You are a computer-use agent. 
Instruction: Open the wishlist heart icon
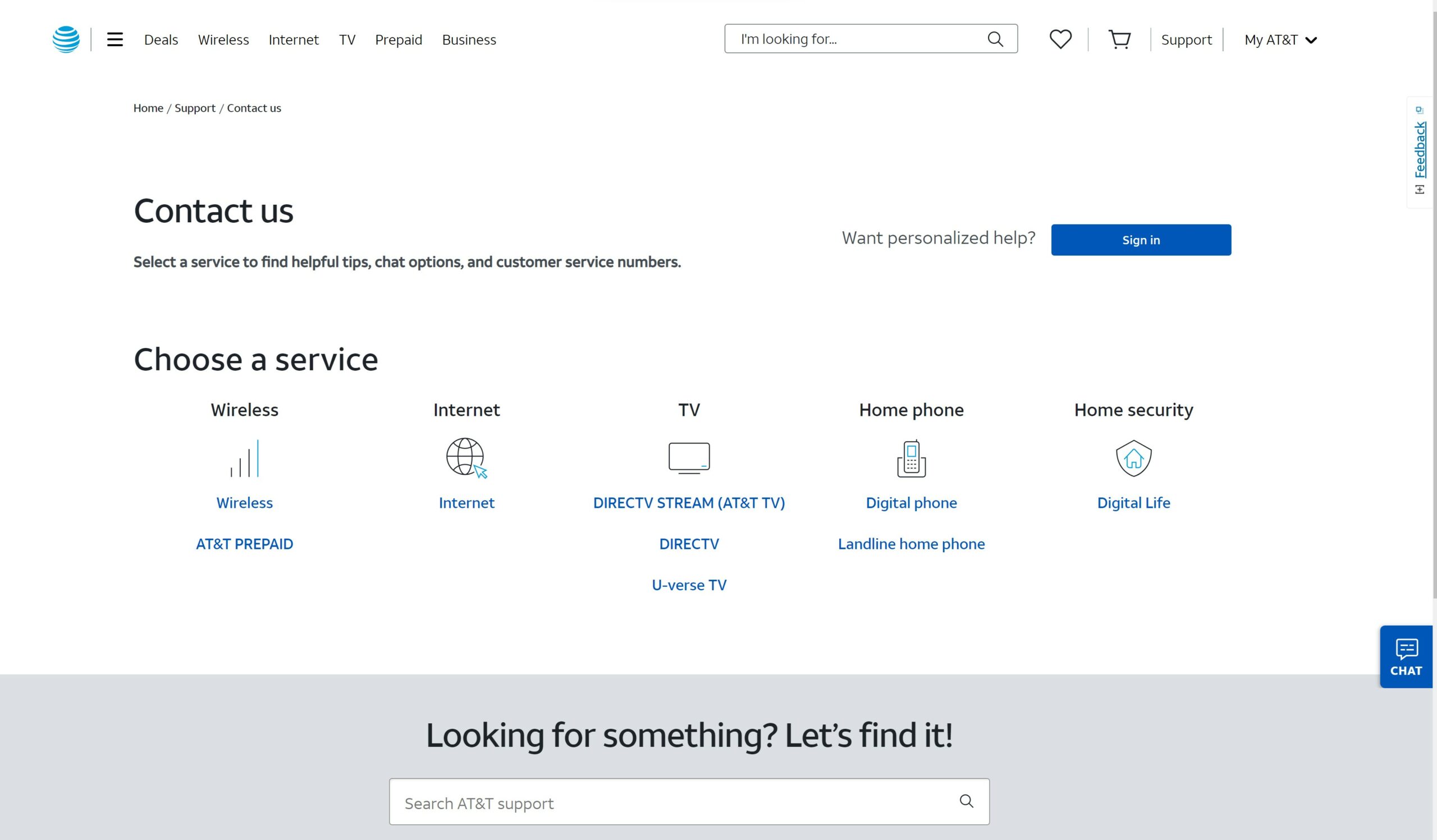(x=1061, y=39)
